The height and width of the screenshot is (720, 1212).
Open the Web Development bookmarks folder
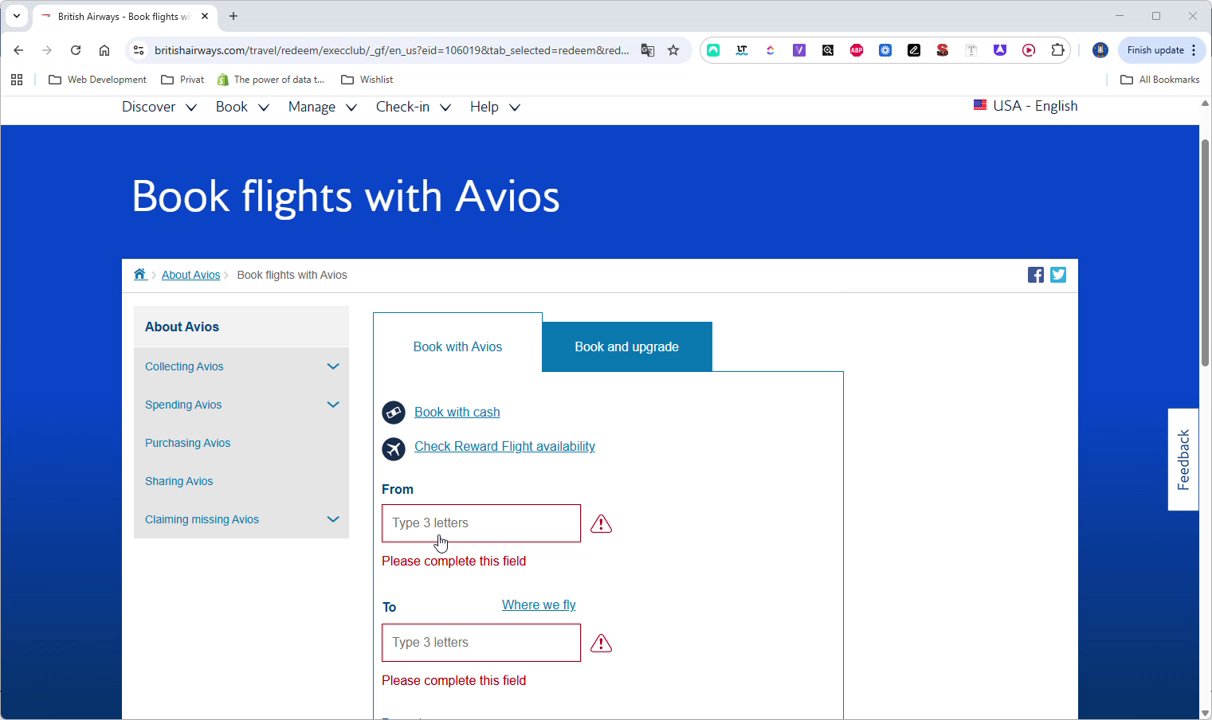click(x=97, y=79)
